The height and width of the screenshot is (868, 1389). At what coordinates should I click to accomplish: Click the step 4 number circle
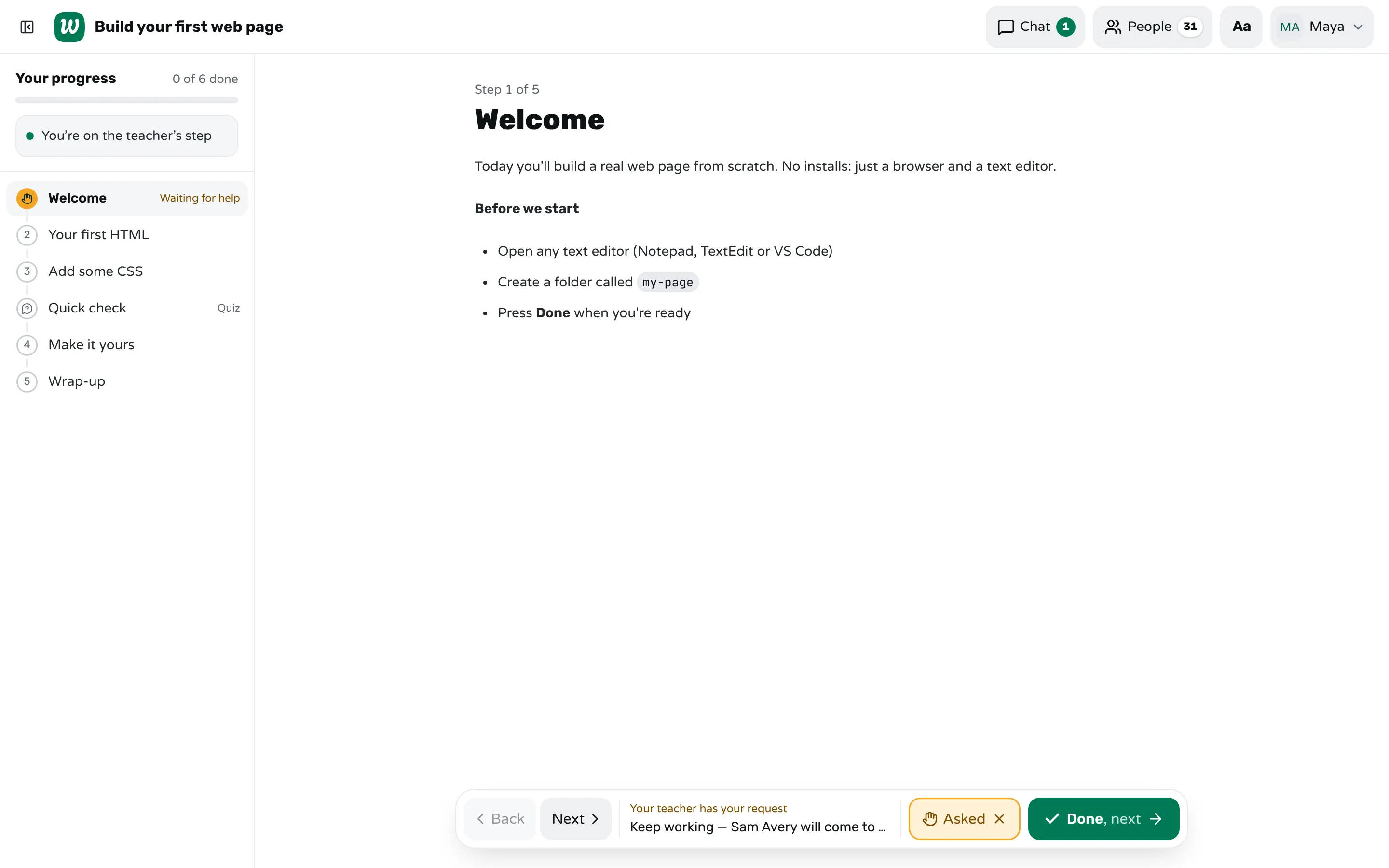(x=27, y=346)
